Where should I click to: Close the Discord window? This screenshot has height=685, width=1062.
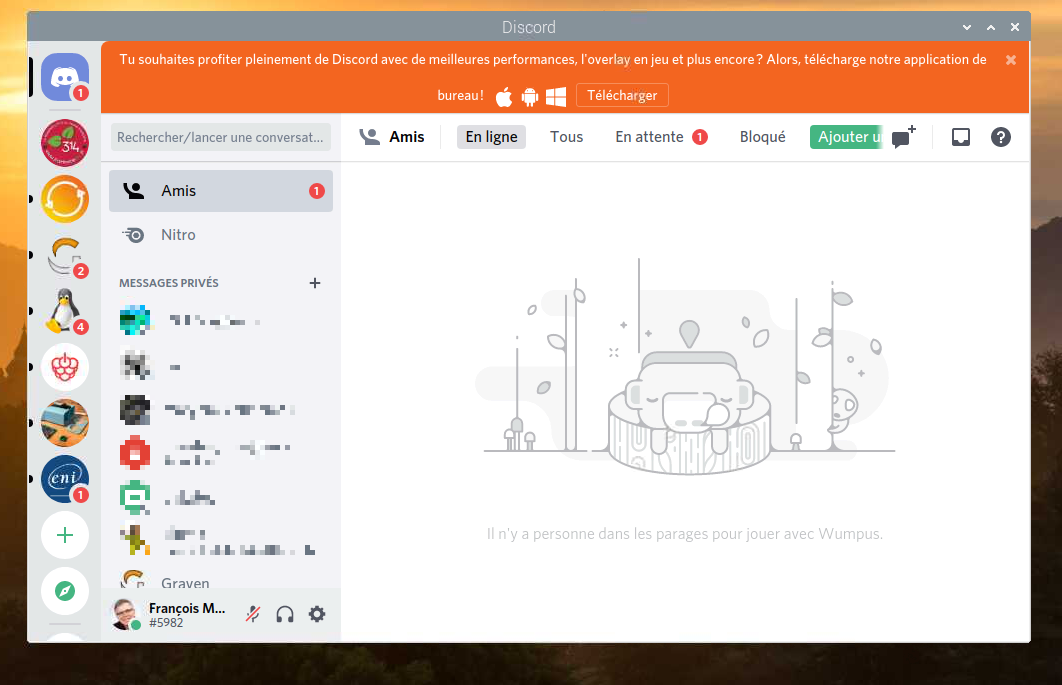[1015, 27]
